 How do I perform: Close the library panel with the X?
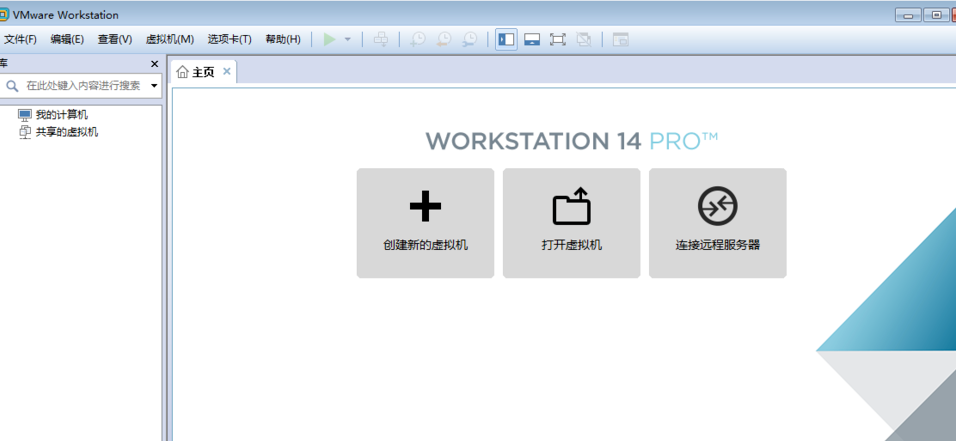point(154,63)
